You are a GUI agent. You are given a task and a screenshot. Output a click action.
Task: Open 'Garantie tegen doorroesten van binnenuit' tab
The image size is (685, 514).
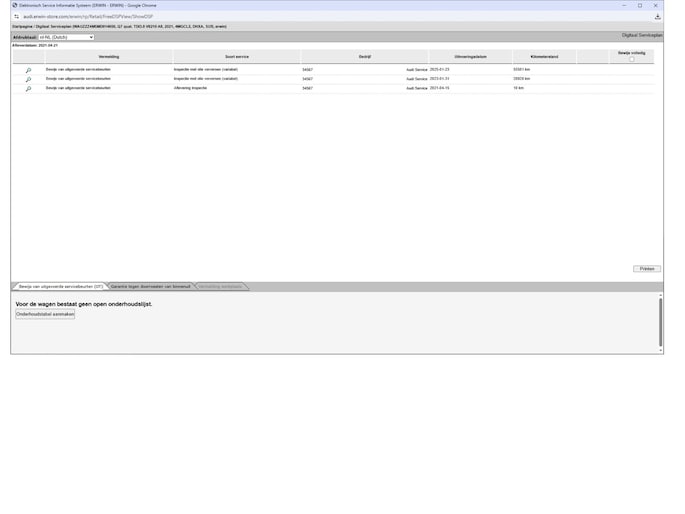(150, 286)
